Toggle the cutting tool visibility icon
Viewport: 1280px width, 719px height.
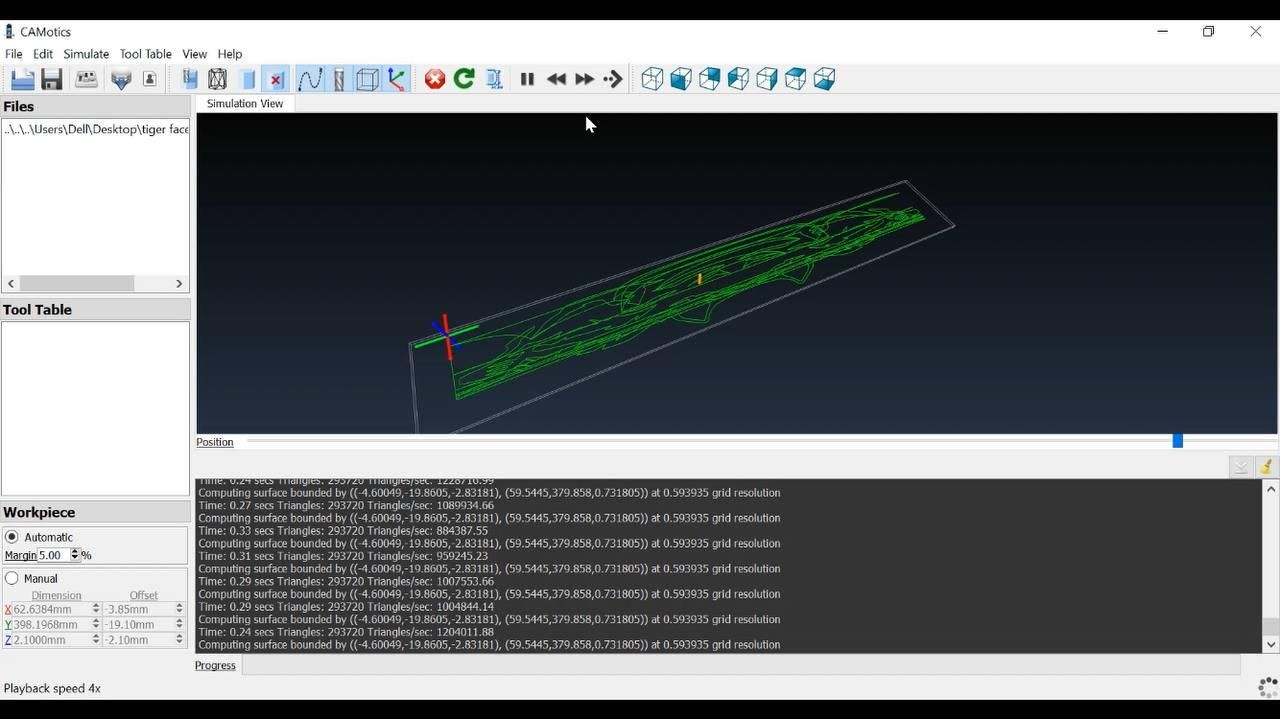(x=337, y=79)
